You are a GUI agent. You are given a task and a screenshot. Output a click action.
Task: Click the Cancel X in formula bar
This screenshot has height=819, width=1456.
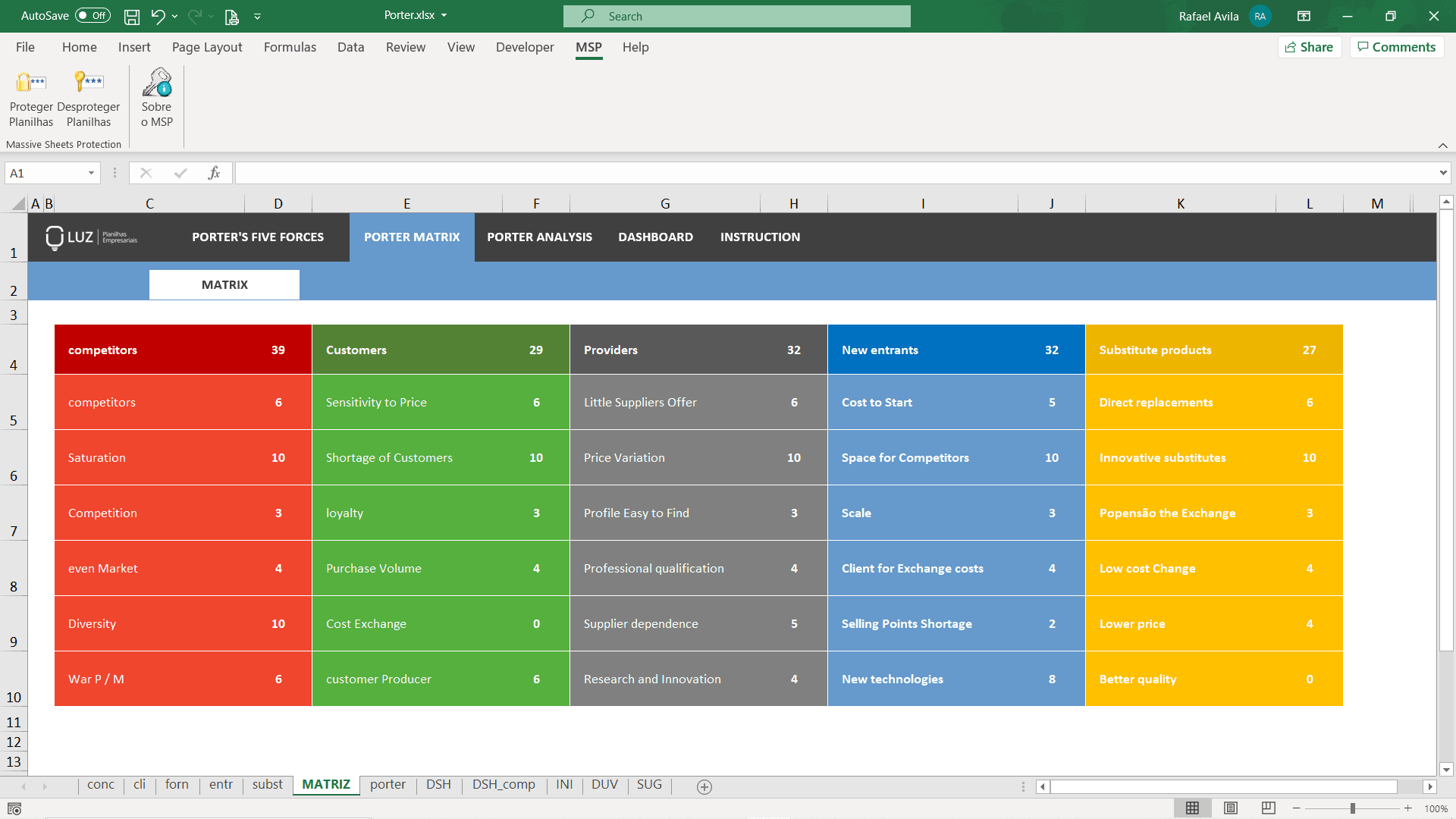(146, 173)
